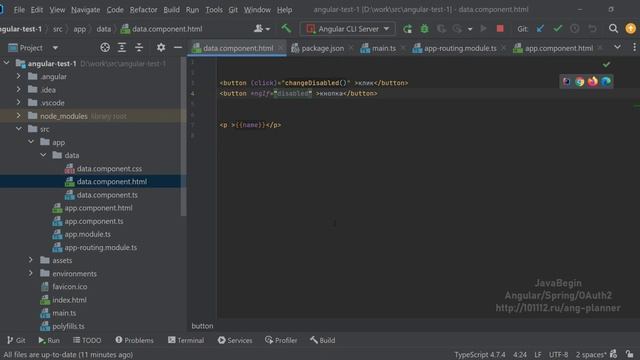640x360 pixels.
Task: Expand all in Project panel
Action: point(122,48)
